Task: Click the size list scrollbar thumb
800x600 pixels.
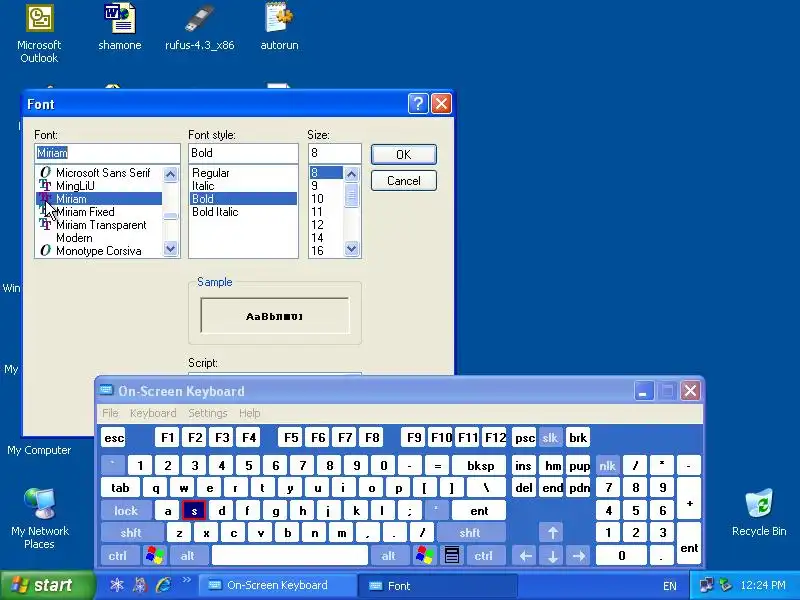Action: [351, 196]
